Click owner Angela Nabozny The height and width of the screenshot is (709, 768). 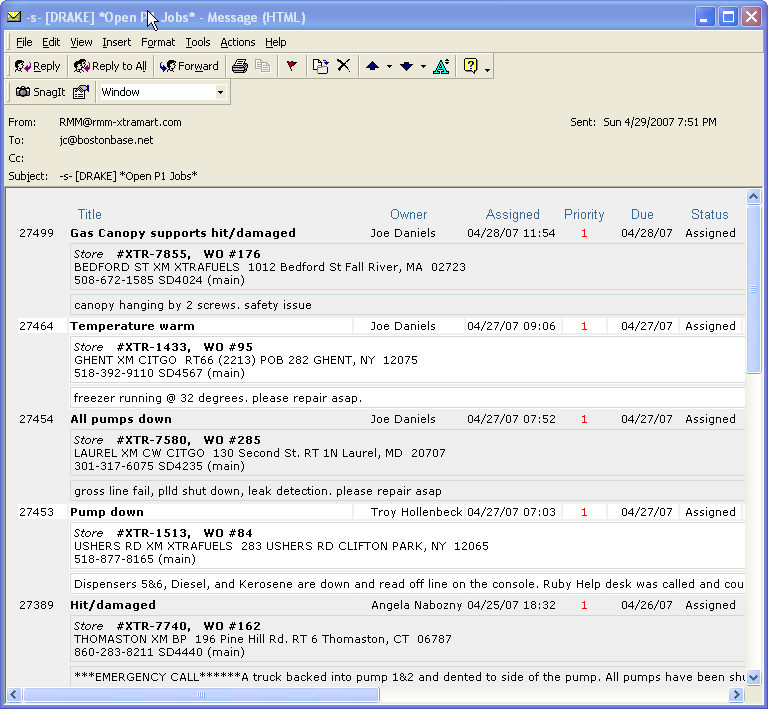point(416,605)
